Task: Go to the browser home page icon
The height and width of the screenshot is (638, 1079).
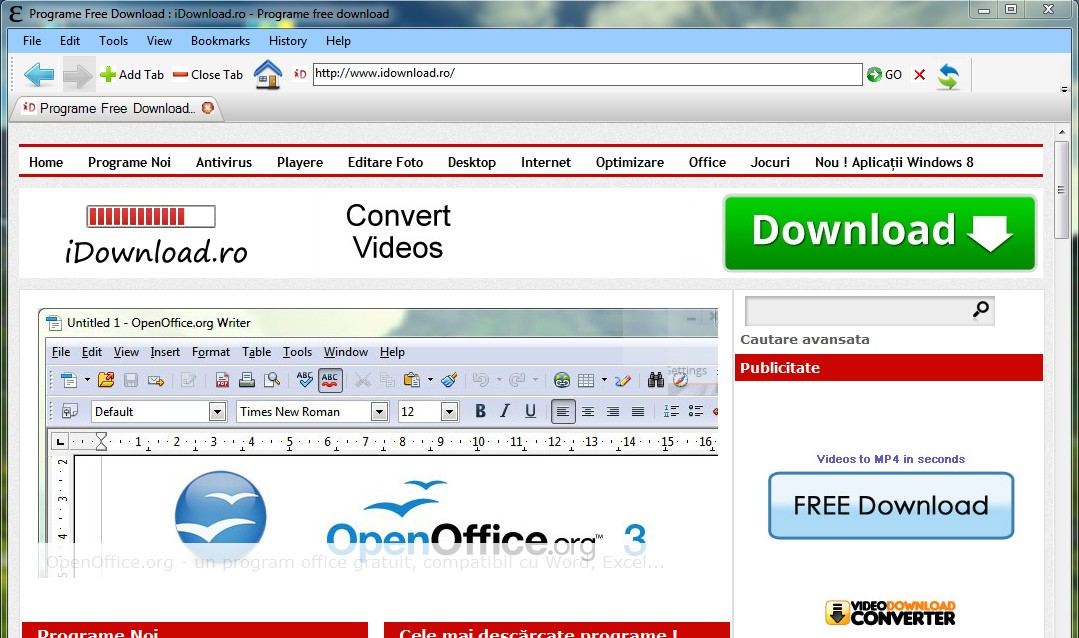Action: tap(268, 74)
